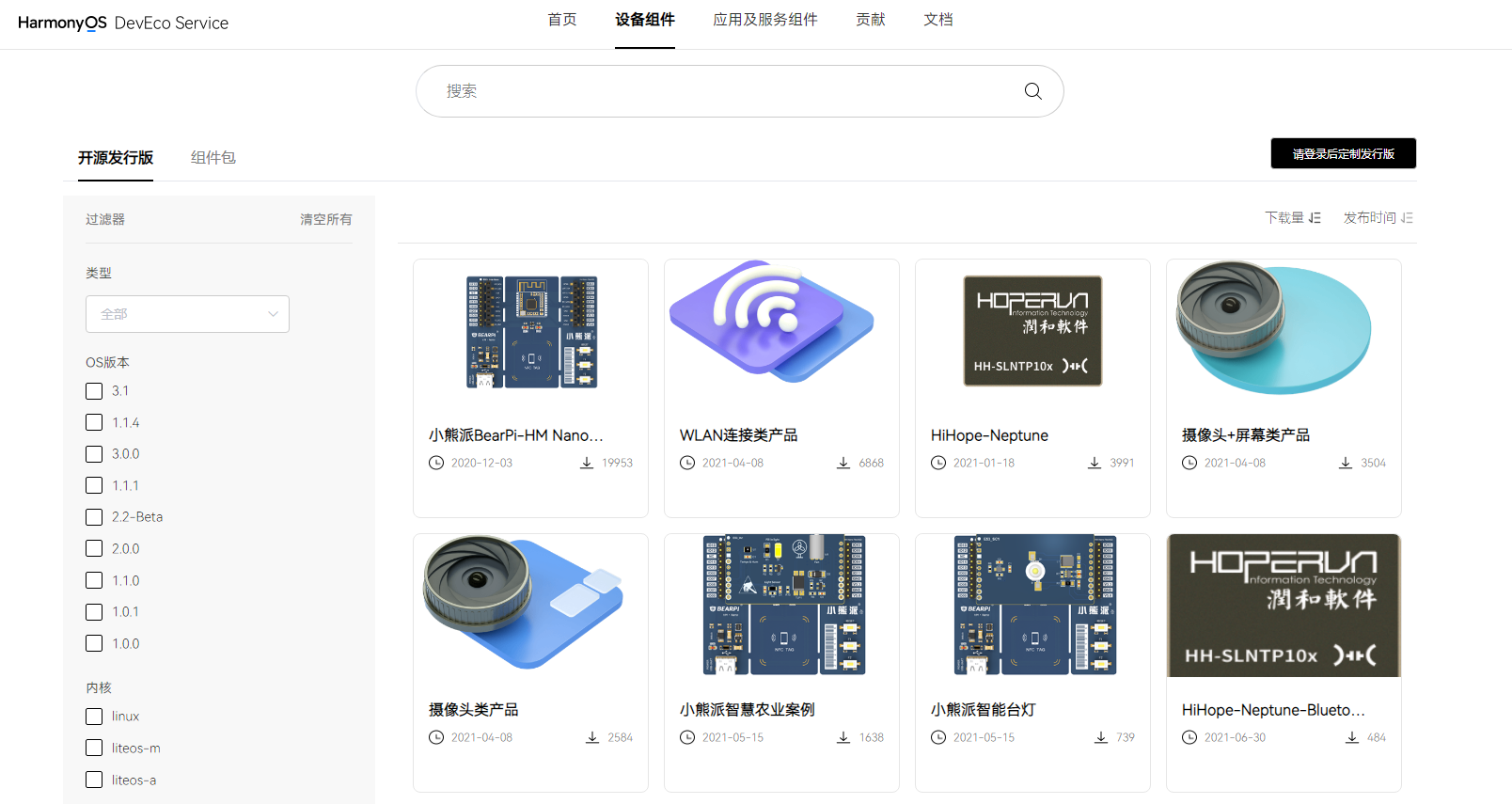Click download icon on 小熊派智能台灯 card

1101,737
